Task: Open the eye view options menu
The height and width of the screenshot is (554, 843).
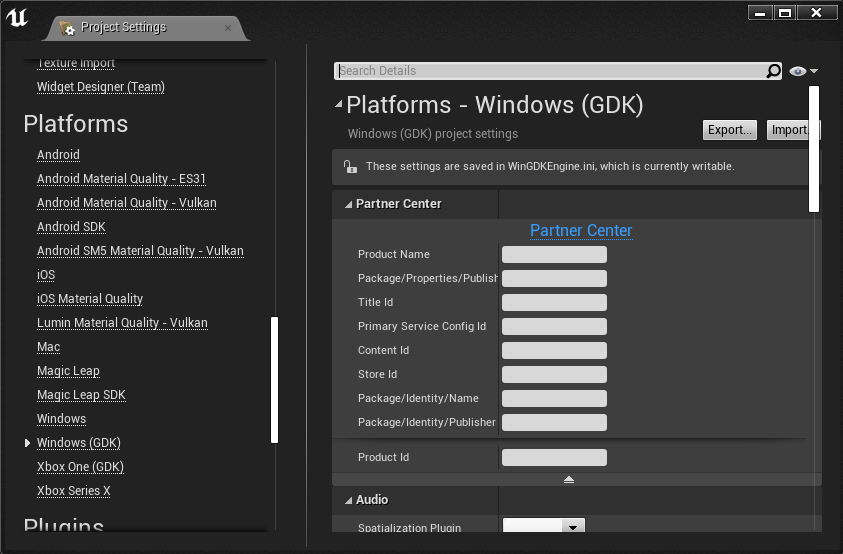Action: (x=803, y=71)
